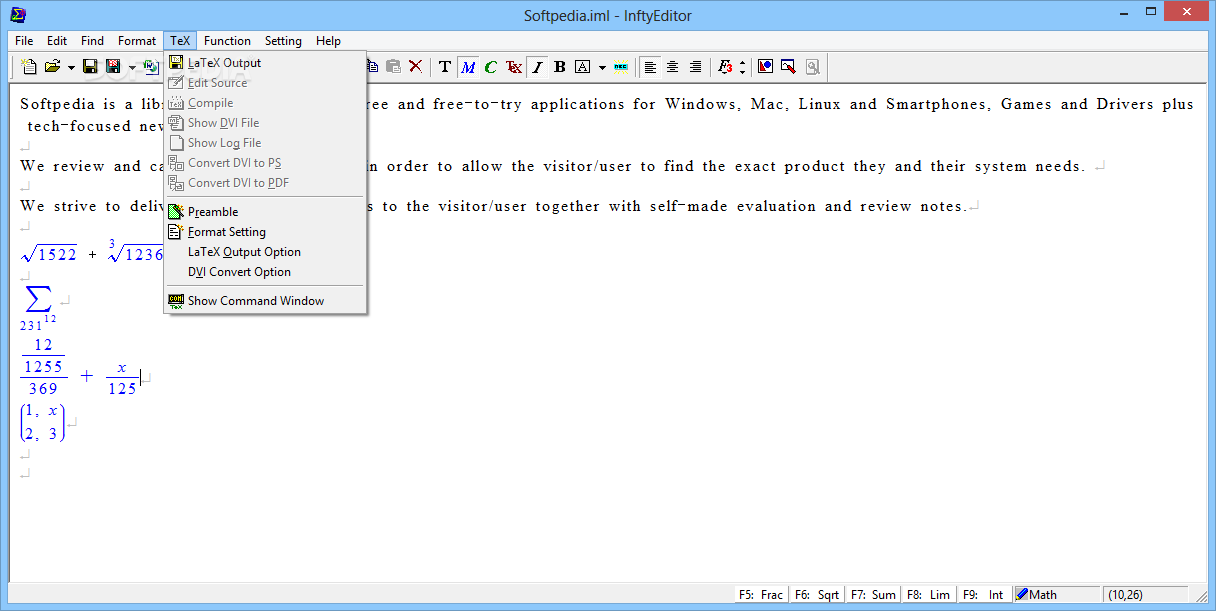
Task: Choose Show Command Window
Action: click(265, 301)
